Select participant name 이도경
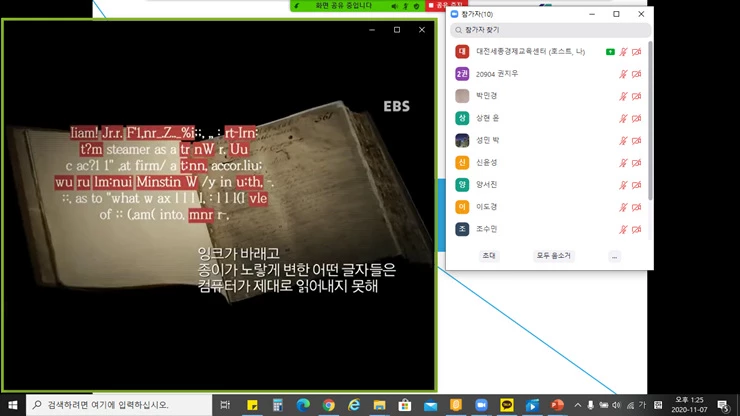This screenshot has height=416, width=740. pos(487,207)
